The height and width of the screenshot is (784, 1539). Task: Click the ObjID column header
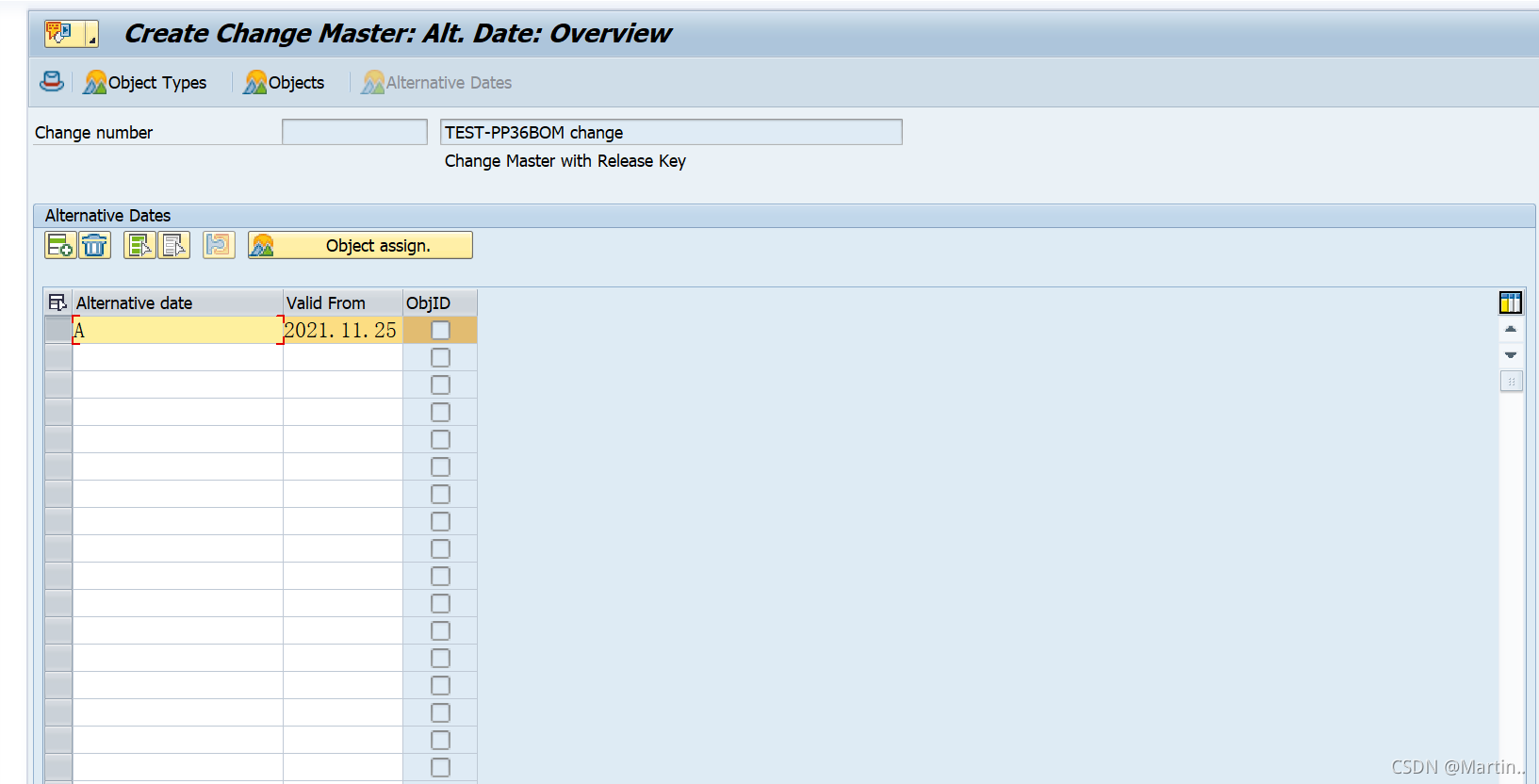439,302
